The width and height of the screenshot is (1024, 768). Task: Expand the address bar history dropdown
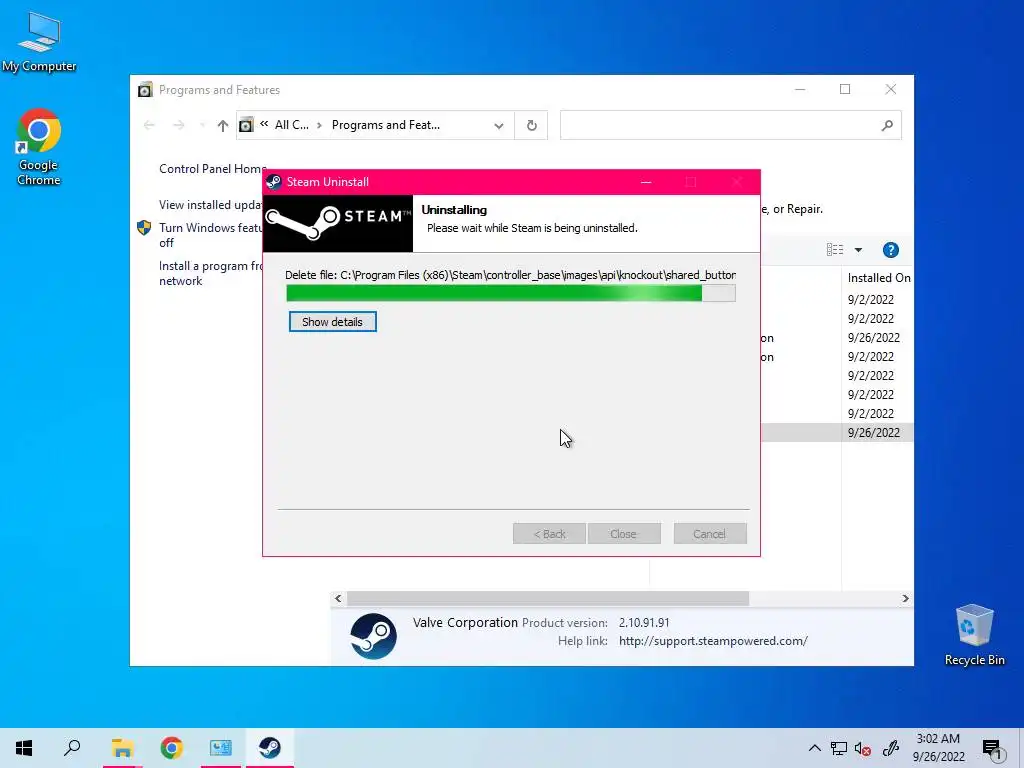tap(498, 125)
